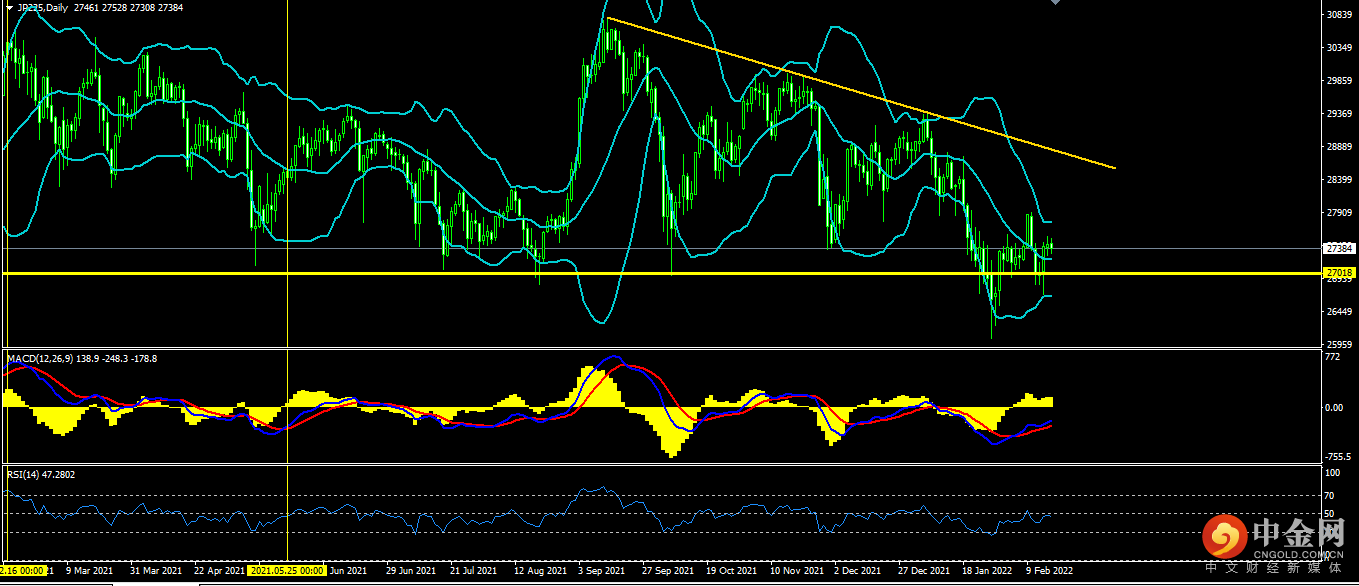
Task: Click the 30839 level on price scale
Action: tap(1338, 15)
